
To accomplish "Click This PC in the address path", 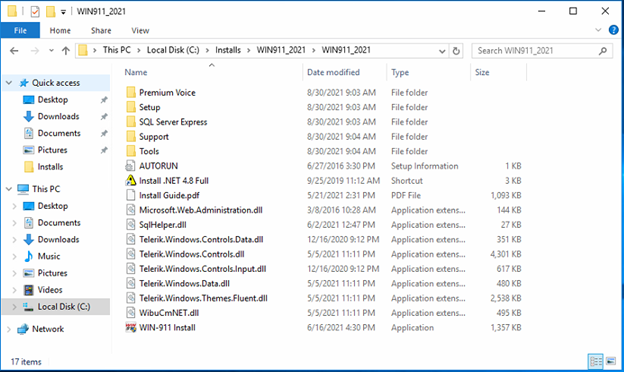I will pyautogui.click(x=117, y=50).
